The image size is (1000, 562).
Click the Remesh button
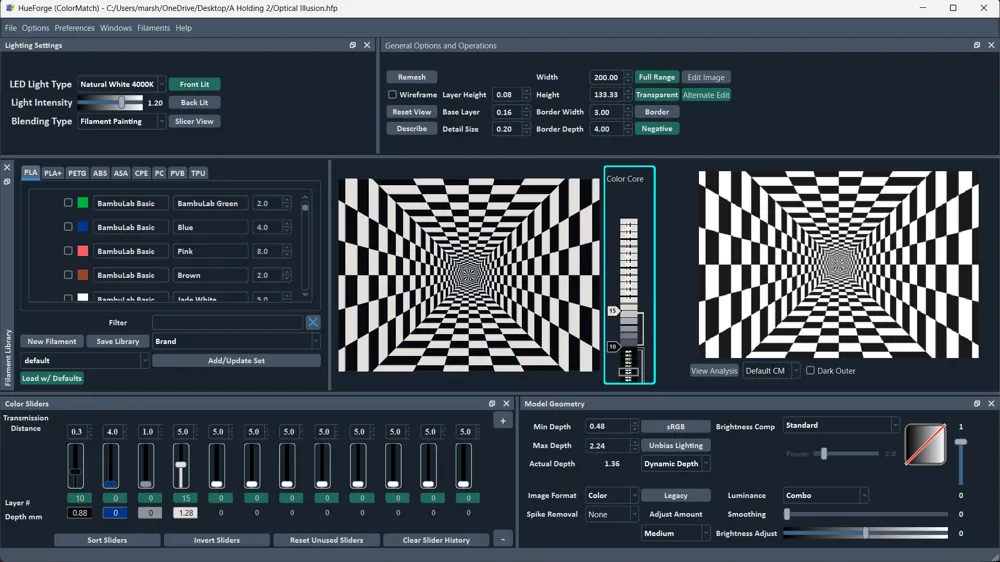pos(411,77)
